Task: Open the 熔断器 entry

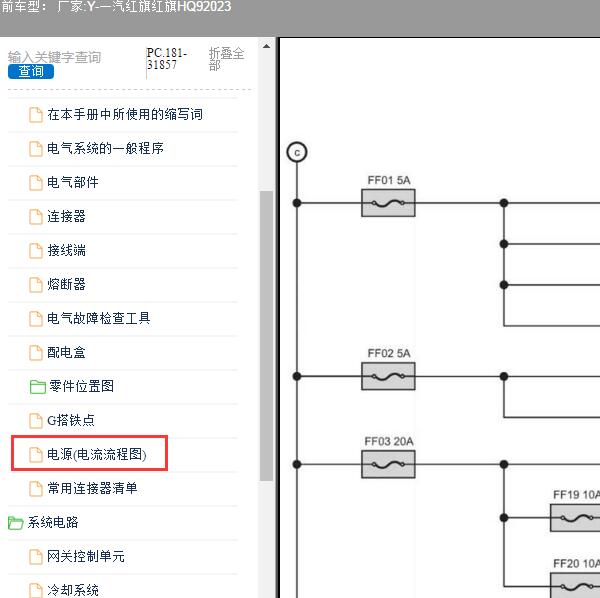Action: click(x=66, y=284)
